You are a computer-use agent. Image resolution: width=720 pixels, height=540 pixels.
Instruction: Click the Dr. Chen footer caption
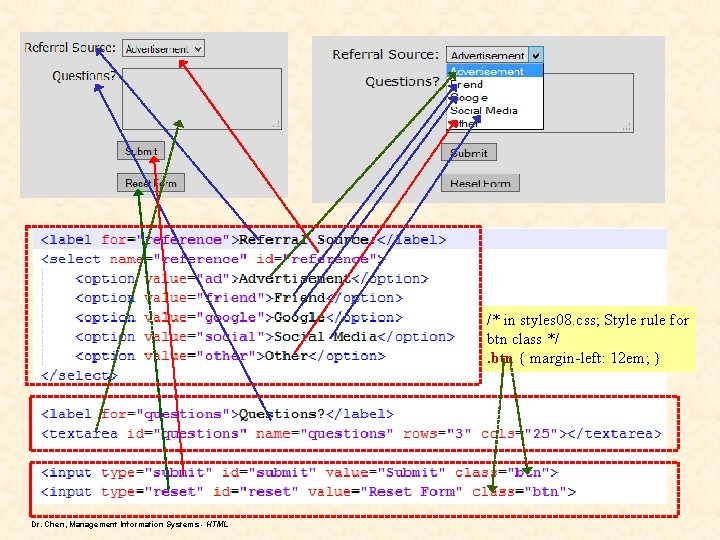[130, 524]
